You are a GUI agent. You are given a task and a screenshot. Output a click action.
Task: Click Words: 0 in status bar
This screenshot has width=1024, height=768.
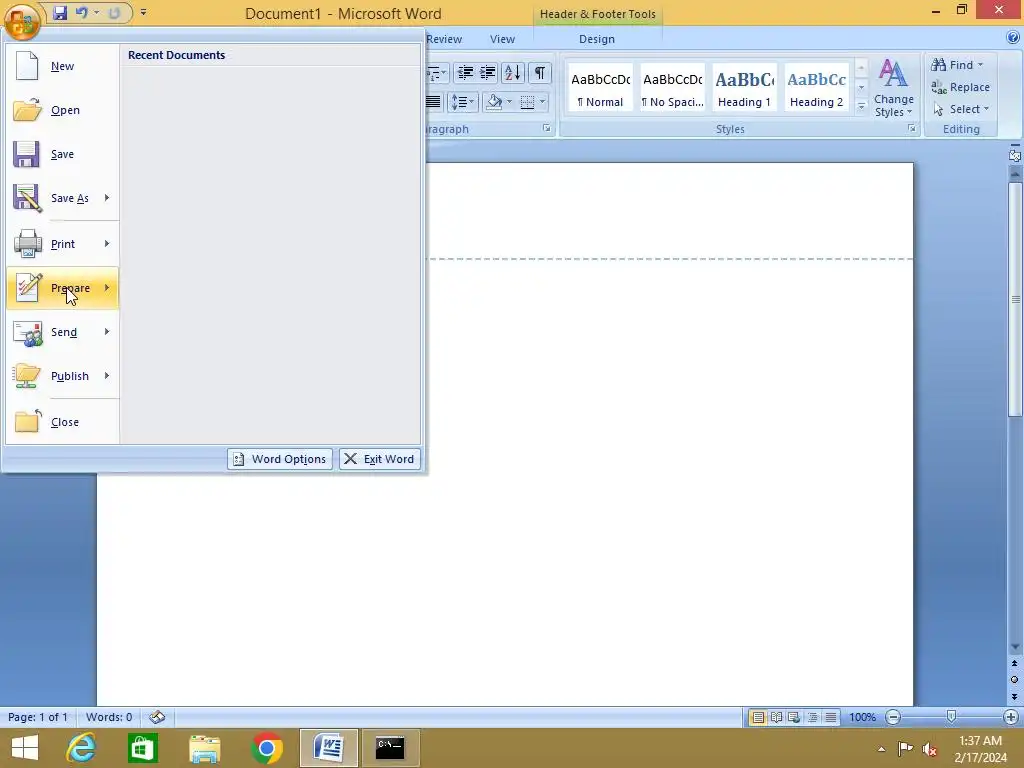[108, 717]
